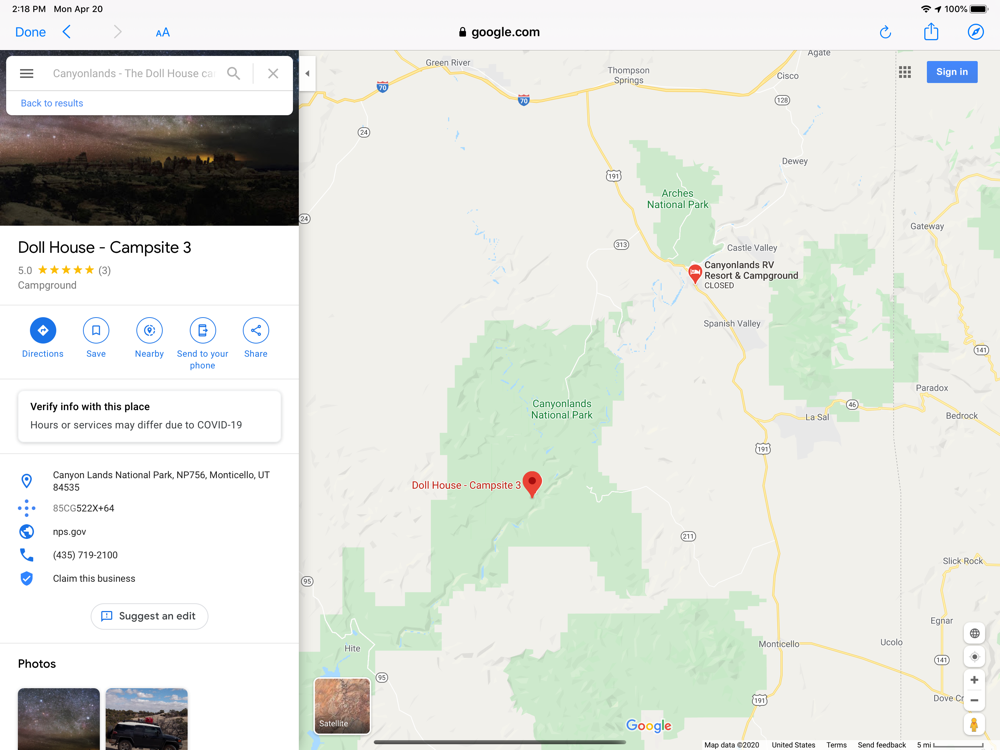This screenshot has height=750, width=1000.
Task: Tap Send to your phone icon
Action: pyautogui.click(x=202, y=330)
